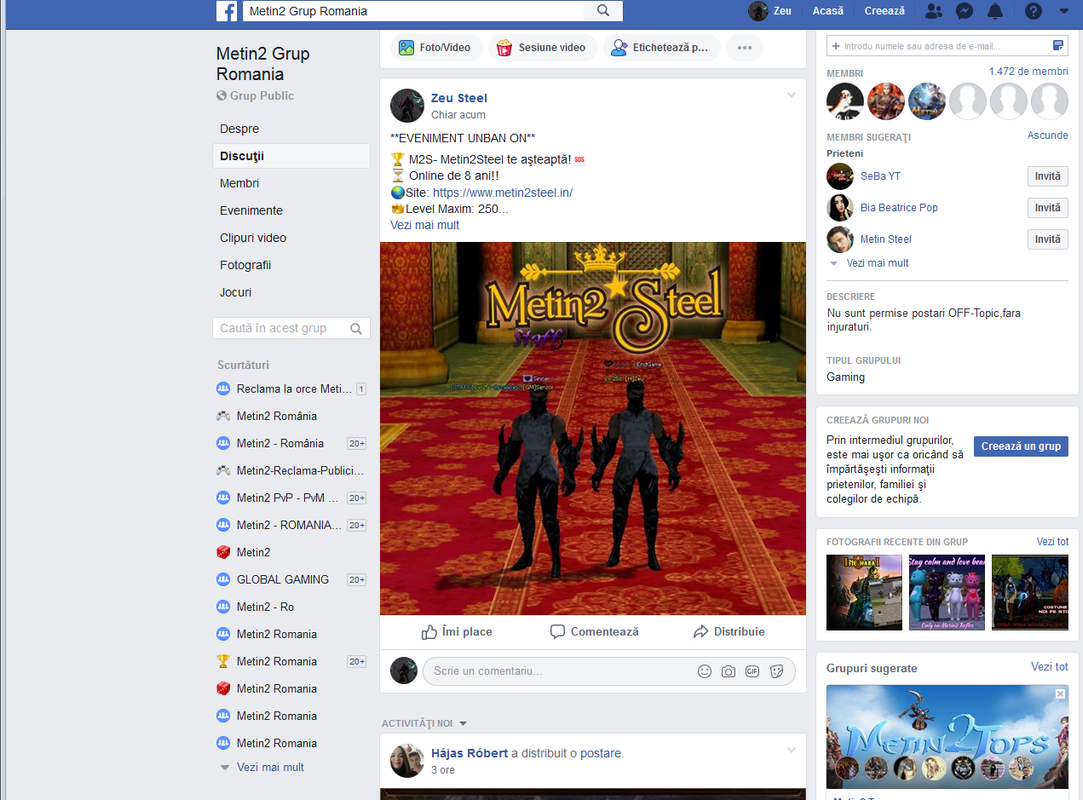Open Metin2-Reclama-Publici... shortcut
The height and width of the screenshot is (800, 1083).
(x=291, y=470)
